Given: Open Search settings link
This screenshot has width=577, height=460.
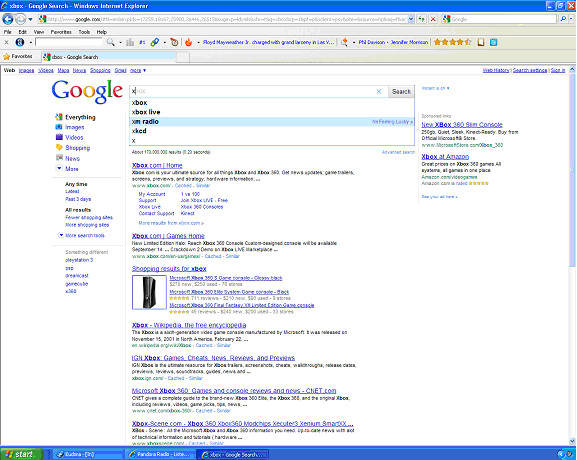Looking at the screenshot, I should pos(530,70).
